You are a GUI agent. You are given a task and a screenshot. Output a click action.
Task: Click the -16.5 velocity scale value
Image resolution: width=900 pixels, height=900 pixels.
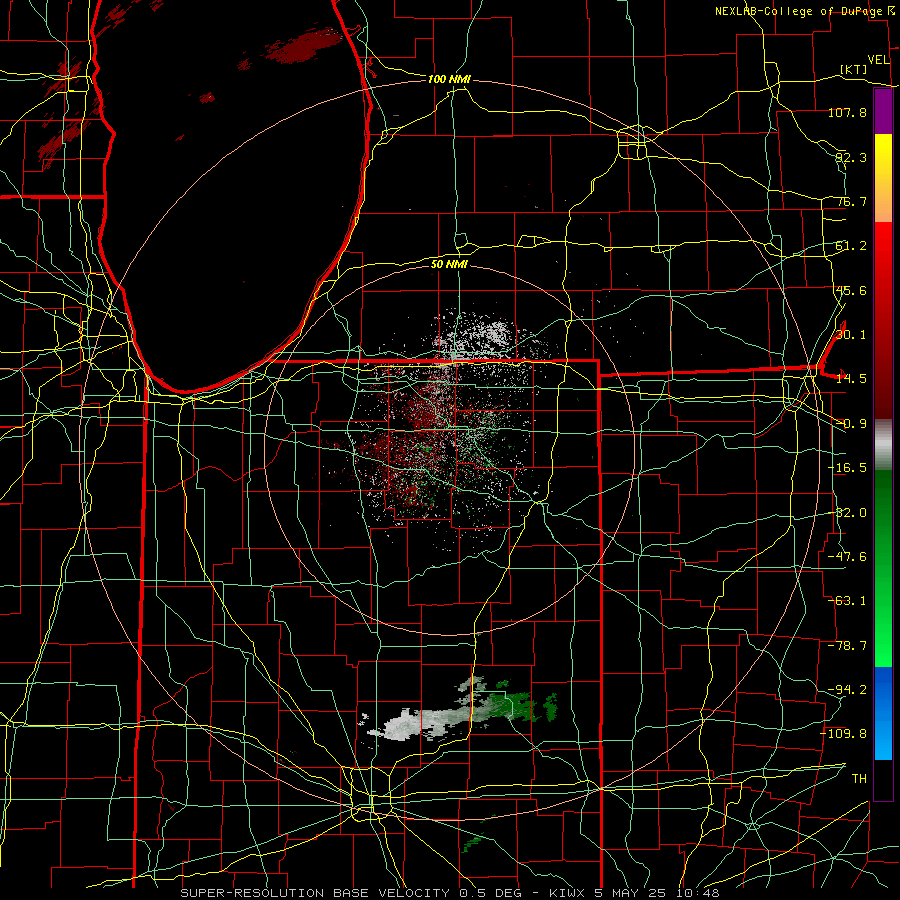847,468
